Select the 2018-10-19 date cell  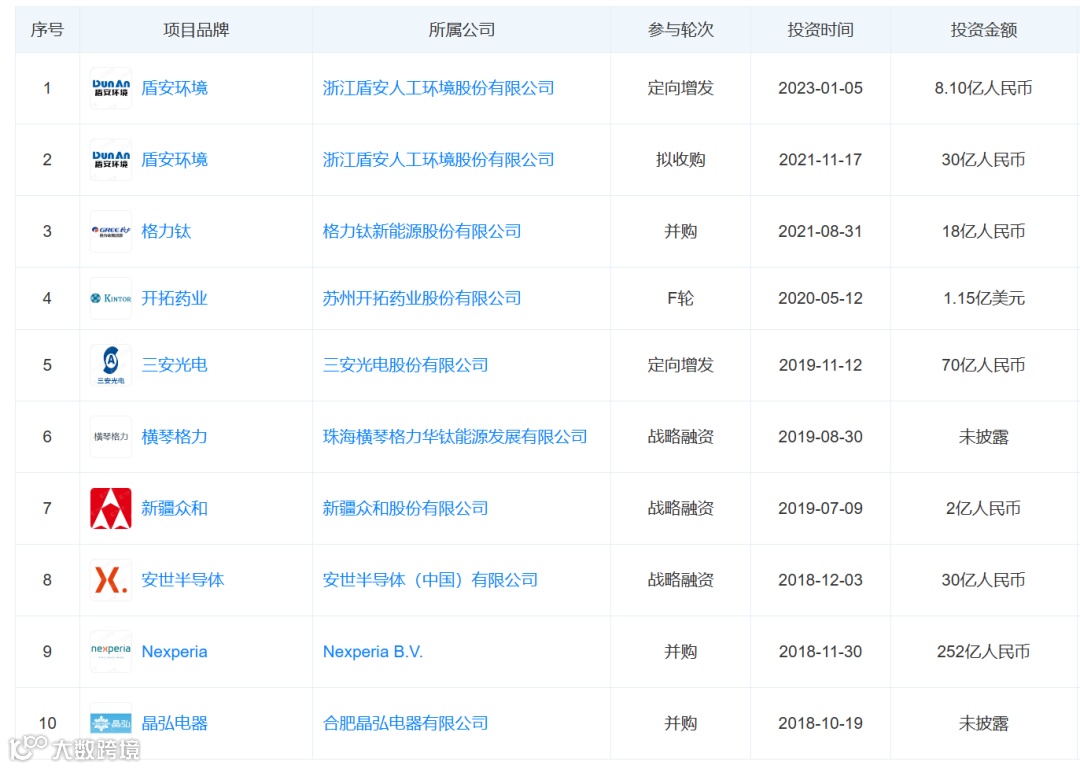pyautogui.click(x=820, y=724)
